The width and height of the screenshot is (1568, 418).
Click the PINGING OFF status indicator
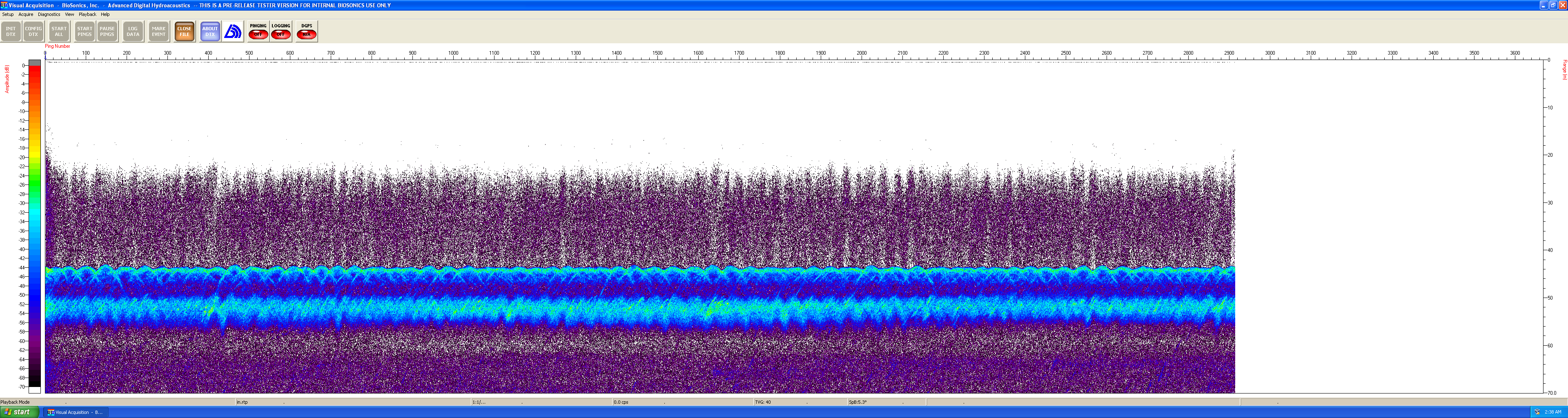coord(258,32)
